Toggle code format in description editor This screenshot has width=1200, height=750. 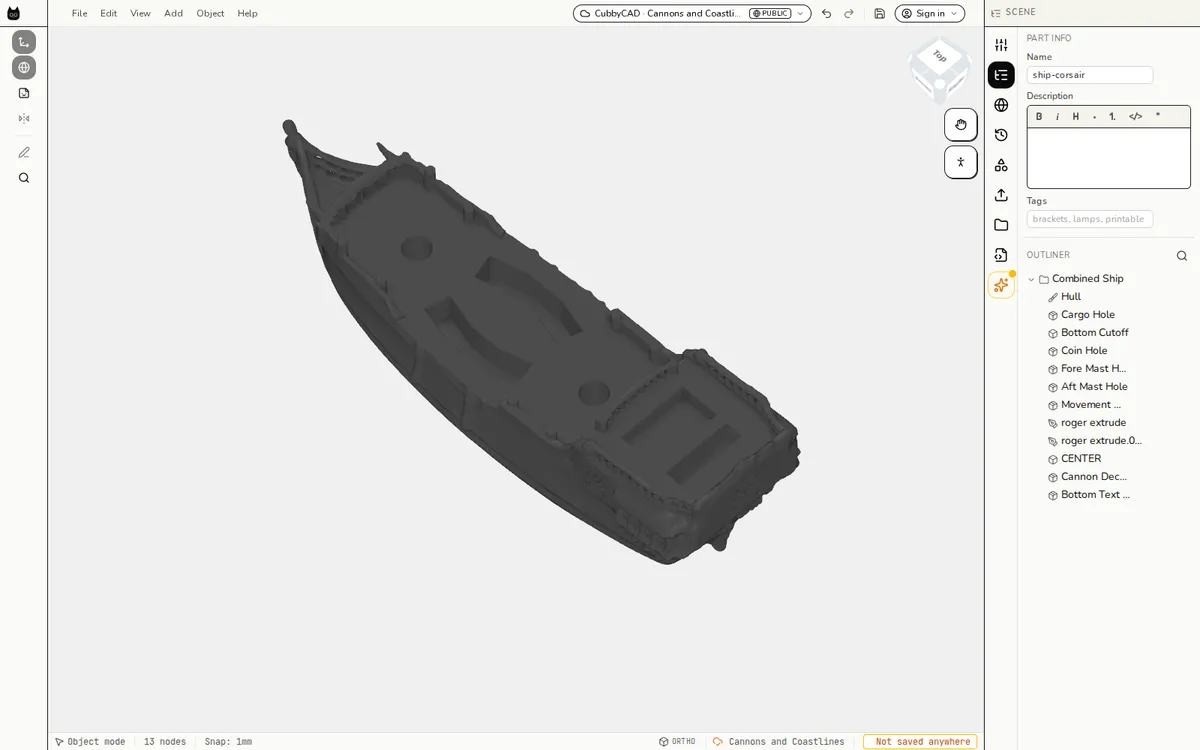pyautogui.click(x=1135, y=116)
